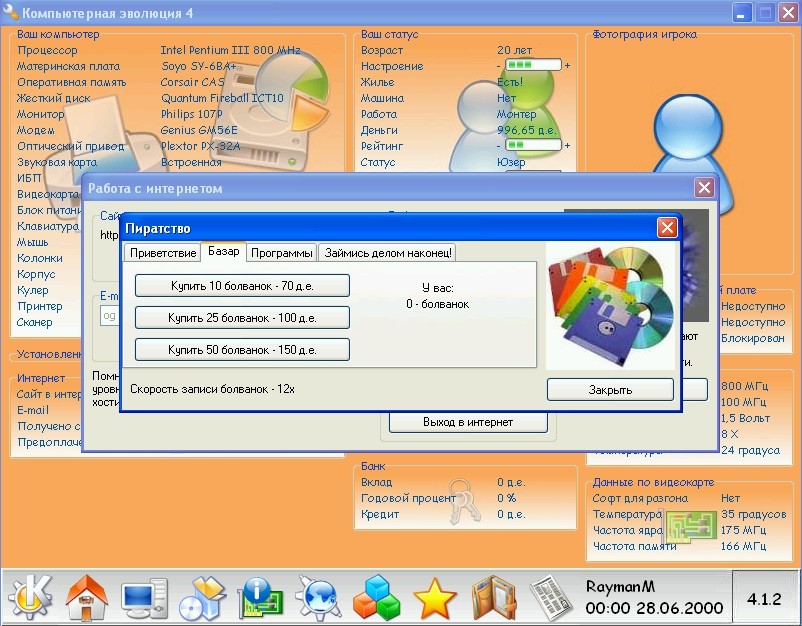Open the CD and software box icon
This screenshot has height=626, width=802.
[203, 598]
